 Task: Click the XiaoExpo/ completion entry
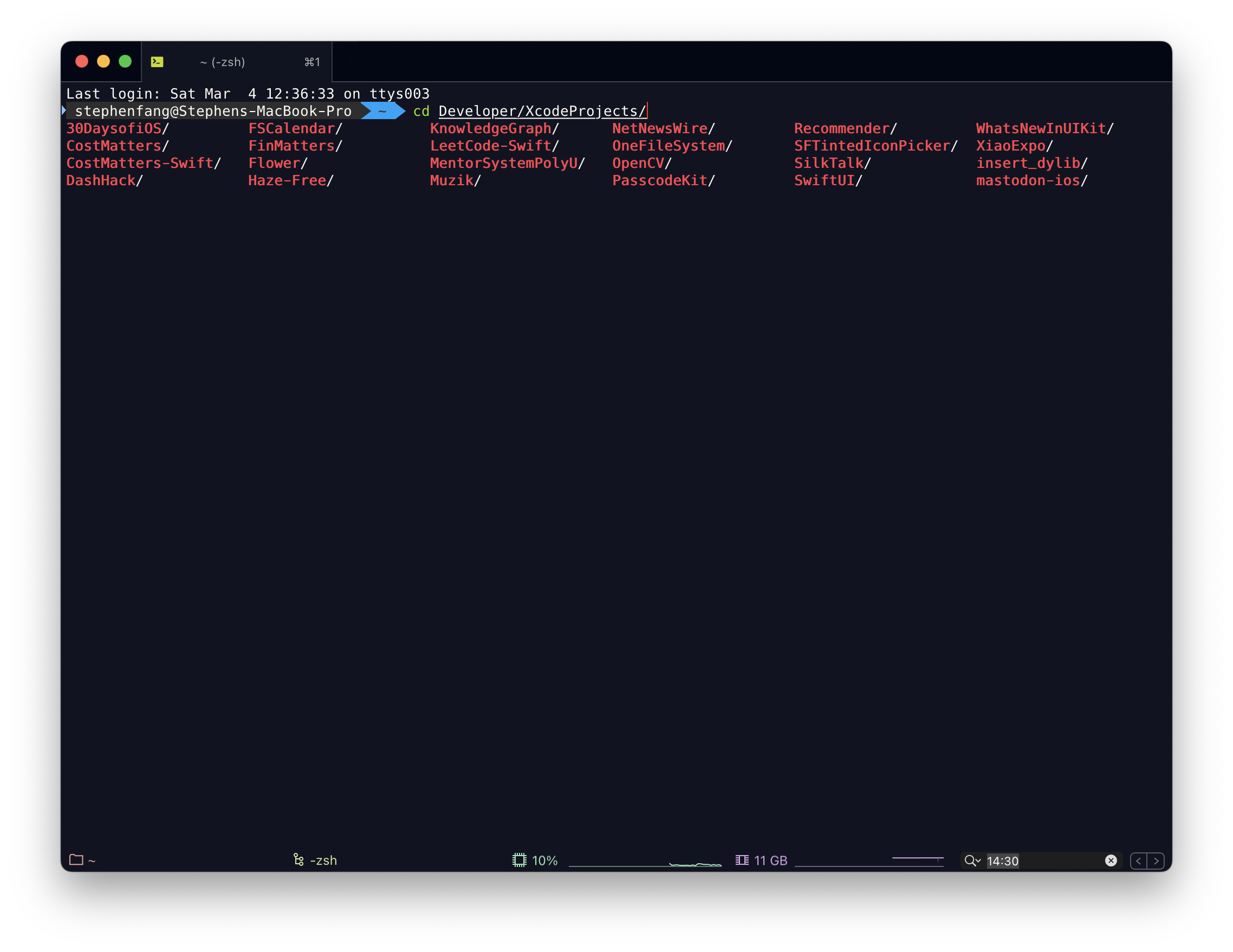click(x=1015, y=146)
